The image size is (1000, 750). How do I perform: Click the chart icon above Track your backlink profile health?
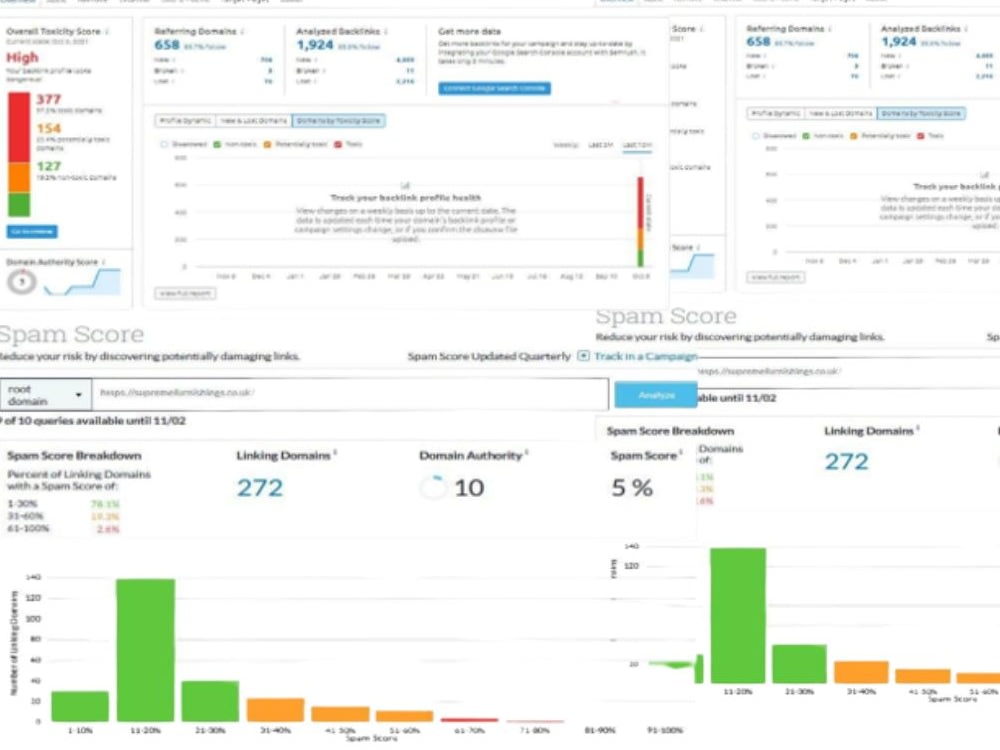pos(405,186)
